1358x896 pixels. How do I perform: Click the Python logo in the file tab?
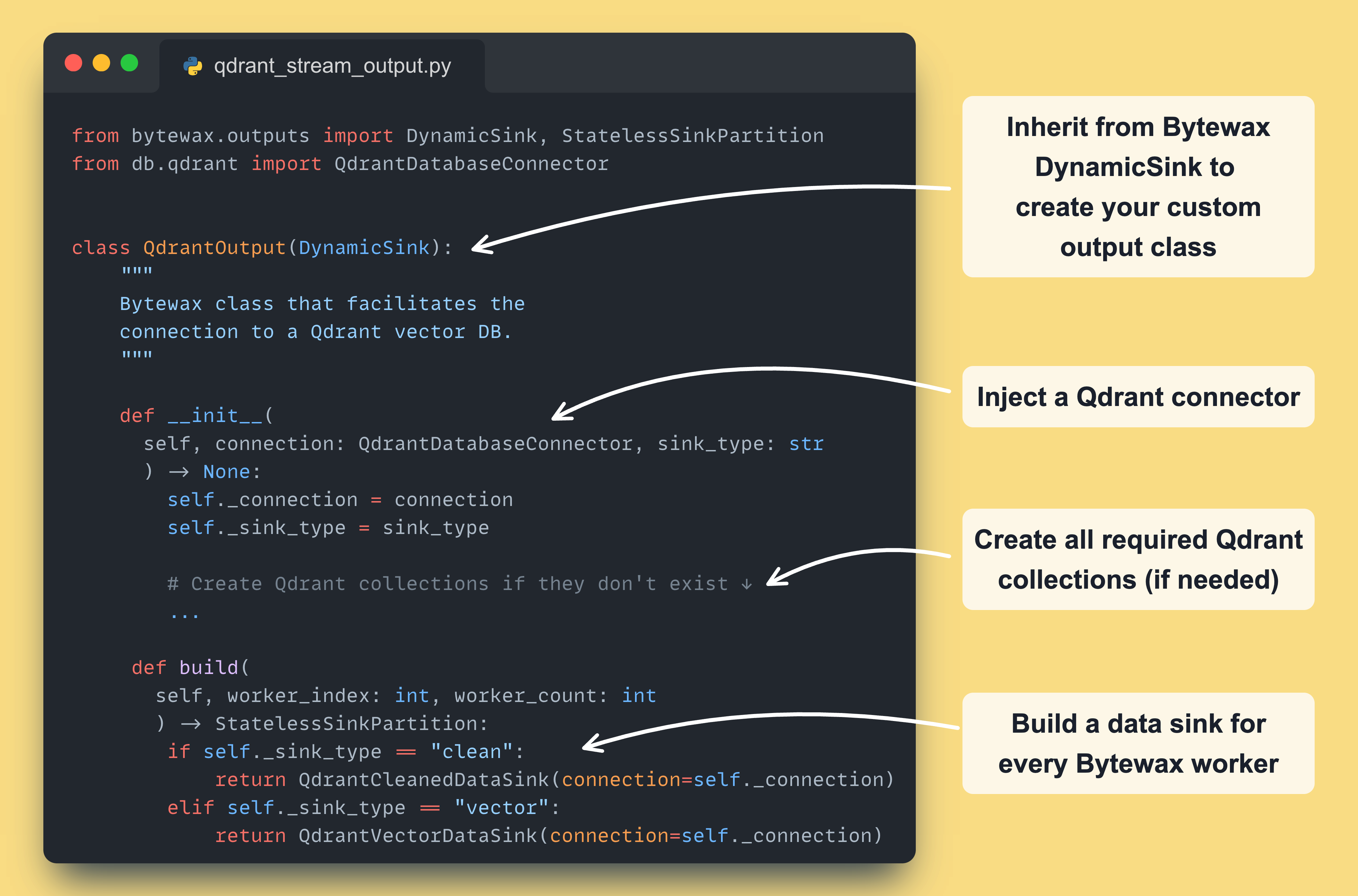tap(193, 66)
